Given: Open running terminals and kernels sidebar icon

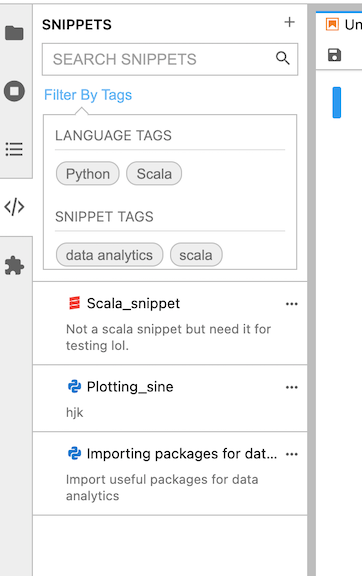Looking at the screenshot, I should pos(14,91).
